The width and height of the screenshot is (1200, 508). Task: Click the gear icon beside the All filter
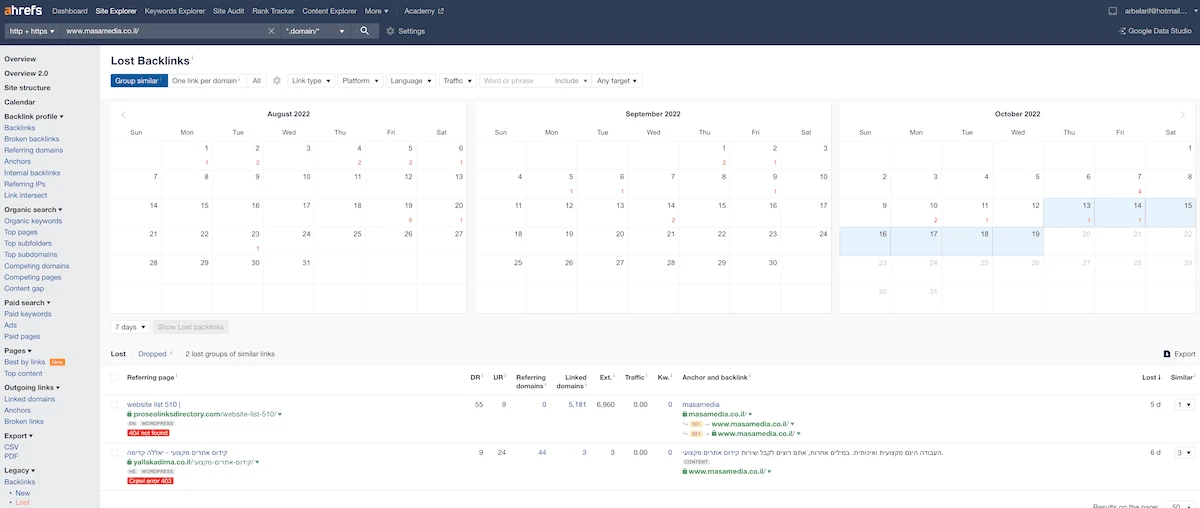[277, 80]
